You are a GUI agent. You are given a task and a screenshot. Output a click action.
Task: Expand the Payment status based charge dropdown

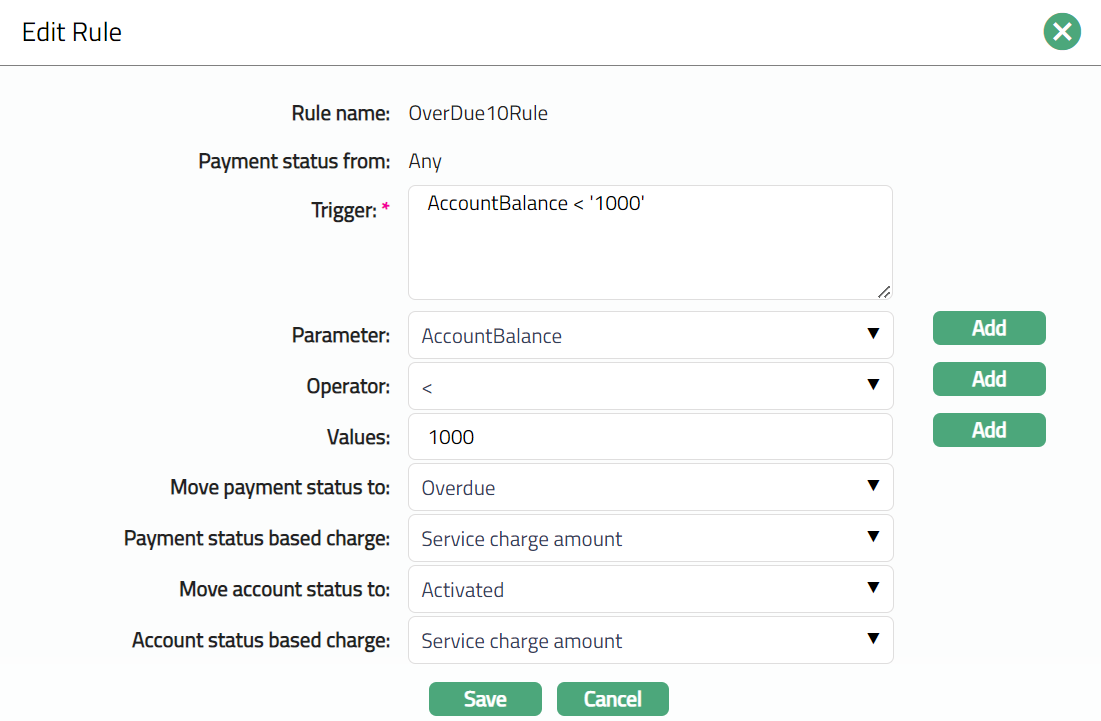point(650,539)
